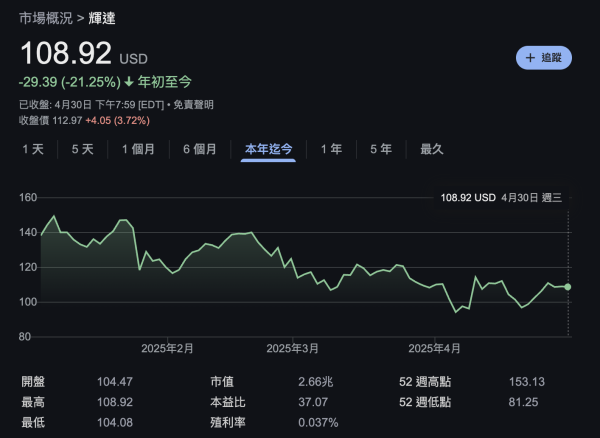Select the 開盤 value 104.47
Screen dimensions: 600x438
click(115, 382)
